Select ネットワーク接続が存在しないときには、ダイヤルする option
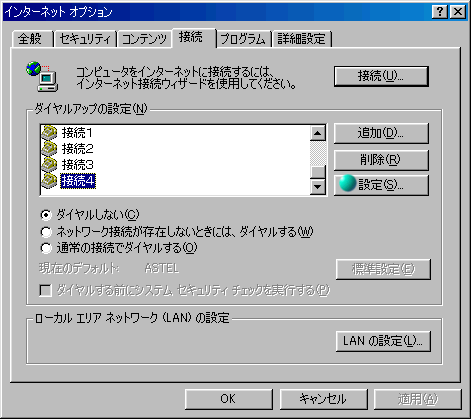The width and height of the screenshot is (471, 419). pyautogui.click(x=46, y=231)
